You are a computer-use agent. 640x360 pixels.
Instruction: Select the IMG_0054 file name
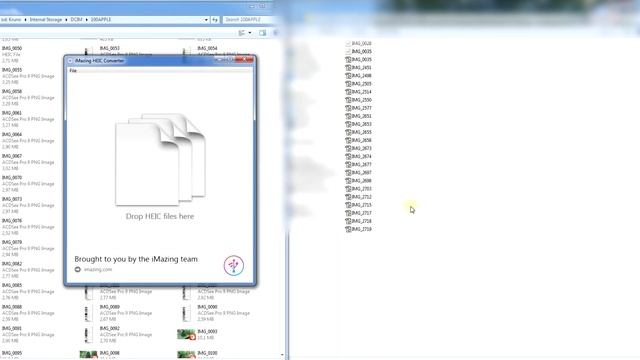207,48
